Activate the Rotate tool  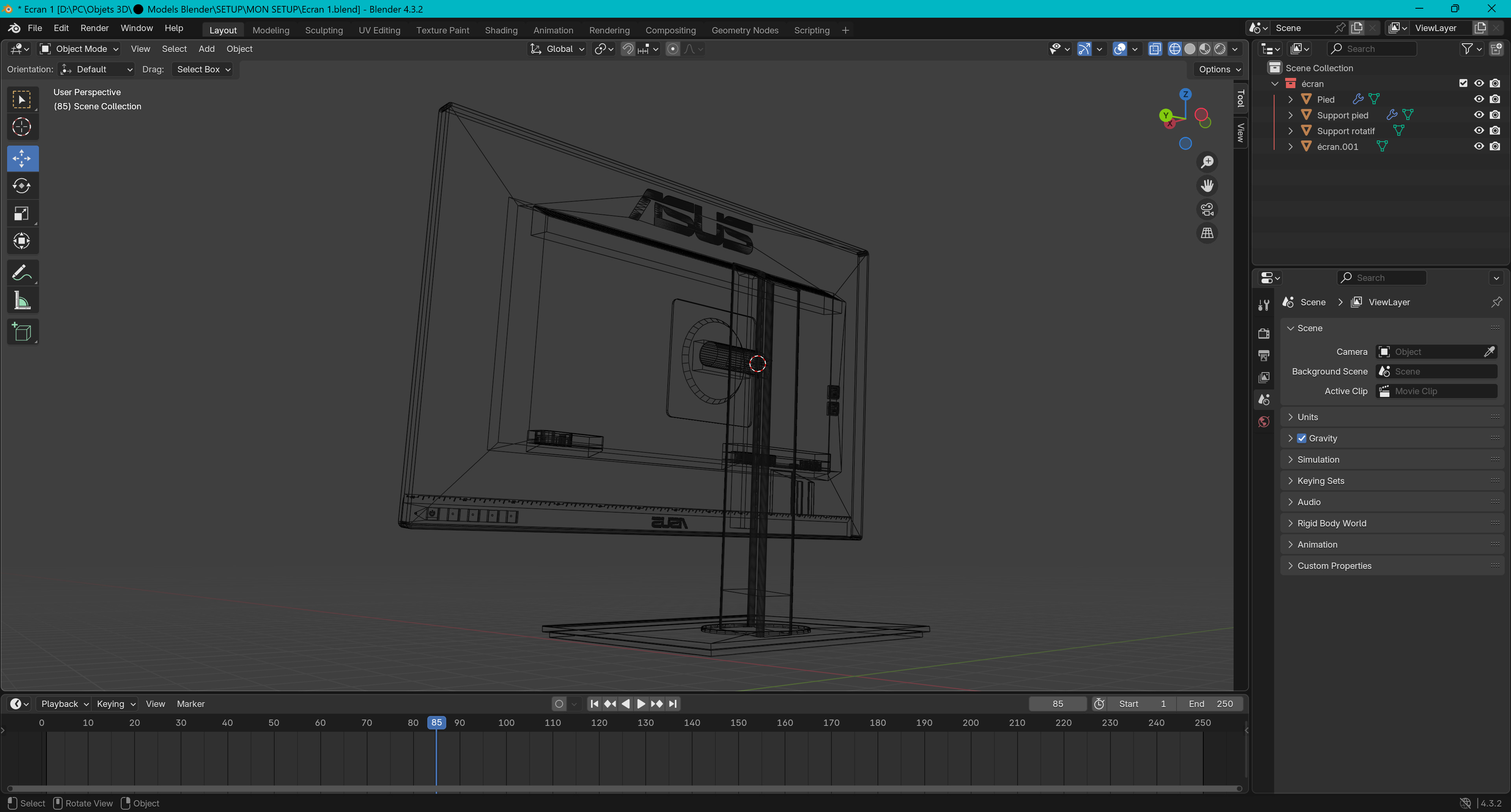(x=22, y=186)
